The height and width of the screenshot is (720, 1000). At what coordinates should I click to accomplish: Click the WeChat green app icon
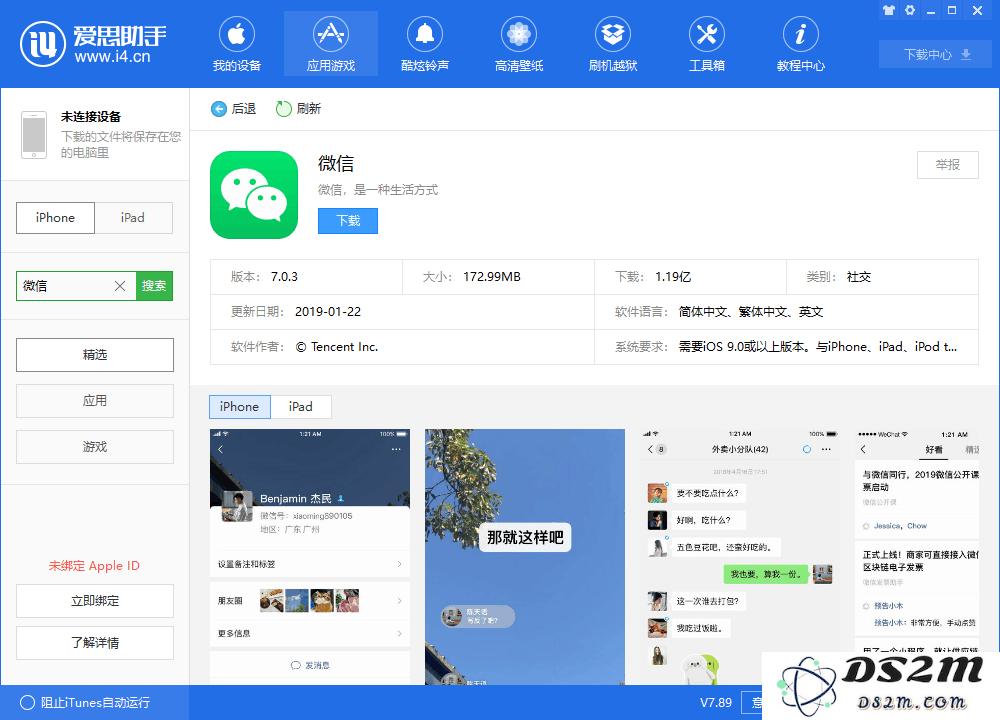click(254, 195)
